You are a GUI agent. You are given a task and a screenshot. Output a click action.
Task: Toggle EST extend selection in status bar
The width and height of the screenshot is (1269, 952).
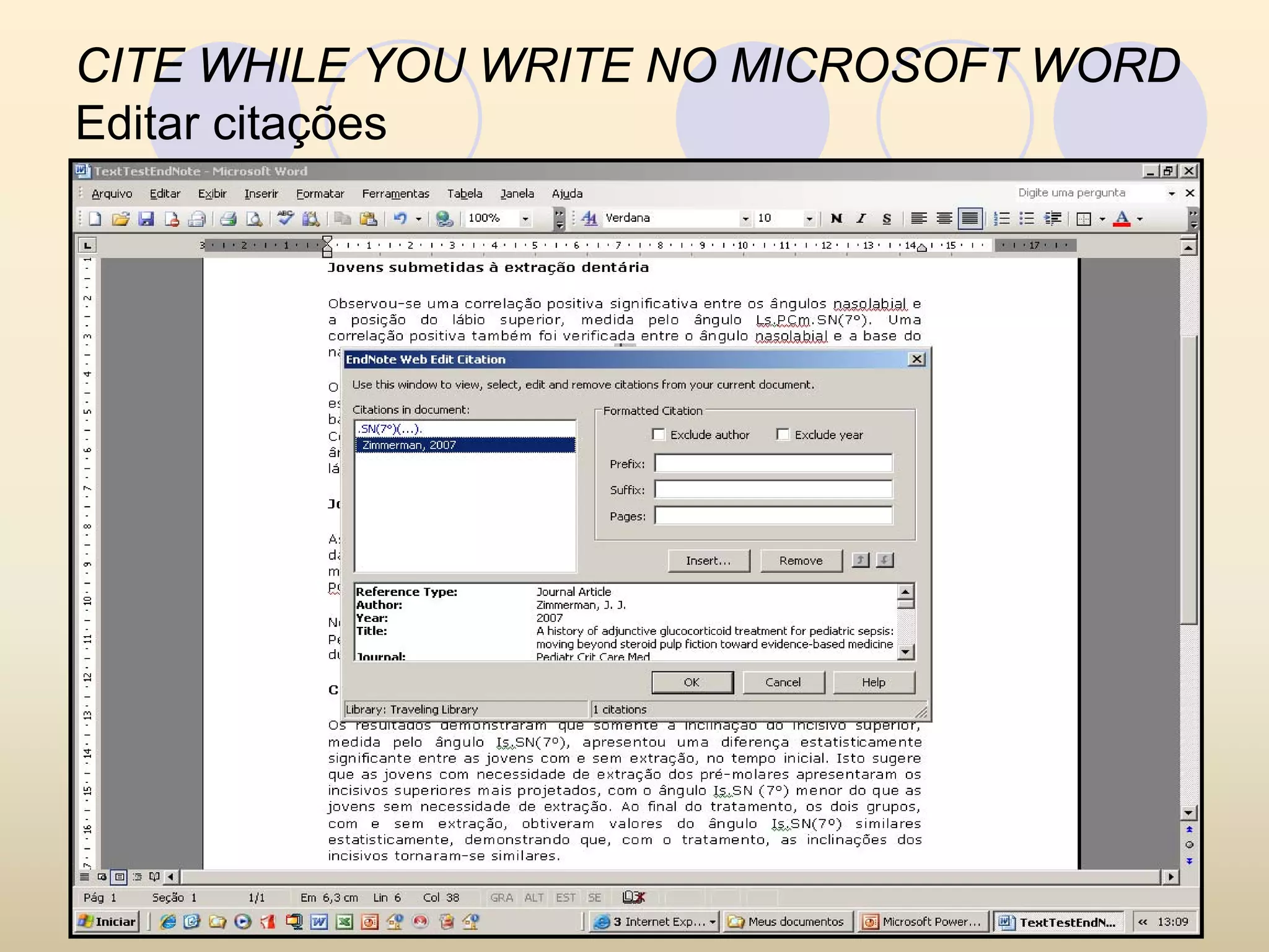(x=566, y=897)
